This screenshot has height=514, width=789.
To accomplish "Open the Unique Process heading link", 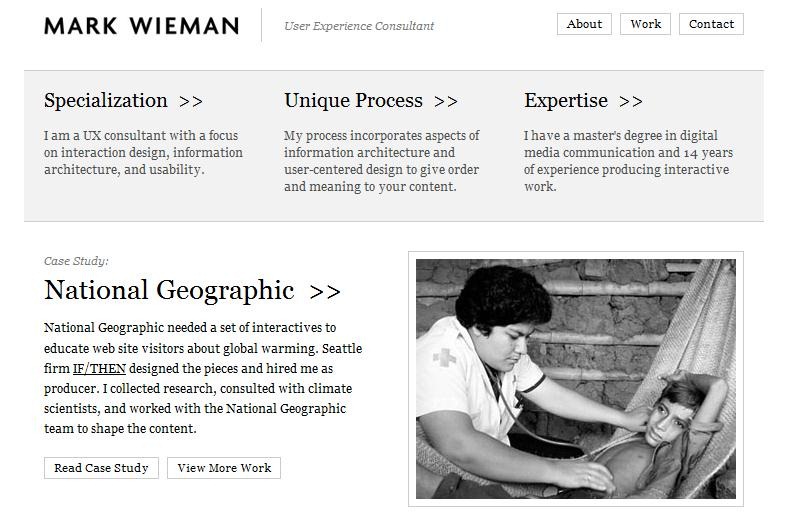I will click(x=353, y=100).
